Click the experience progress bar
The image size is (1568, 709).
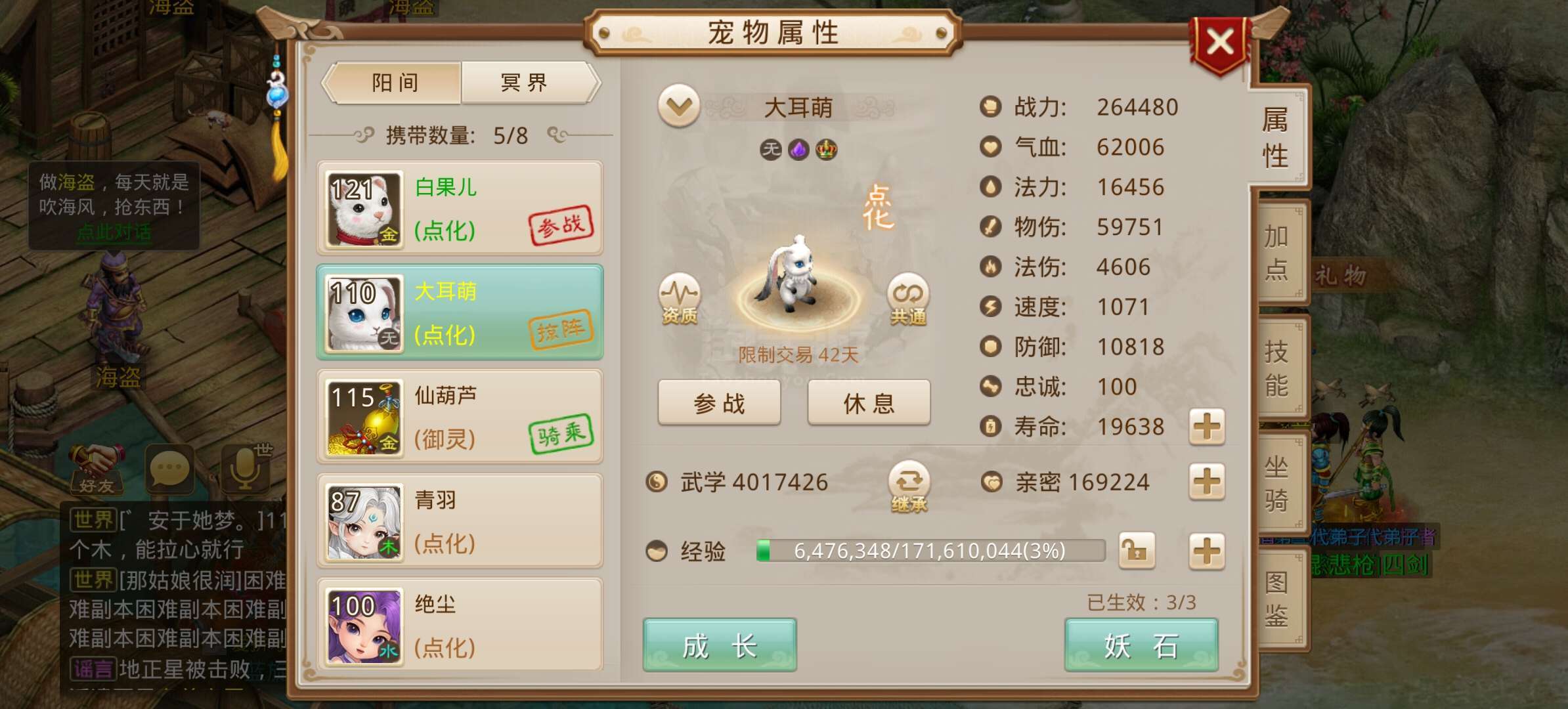[931, 551]
